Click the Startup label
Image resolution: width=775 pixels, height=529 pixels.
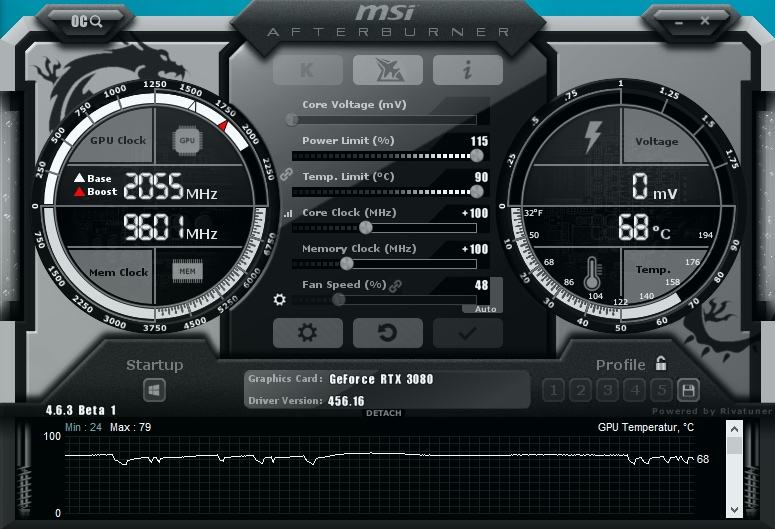tap(154, 365)
